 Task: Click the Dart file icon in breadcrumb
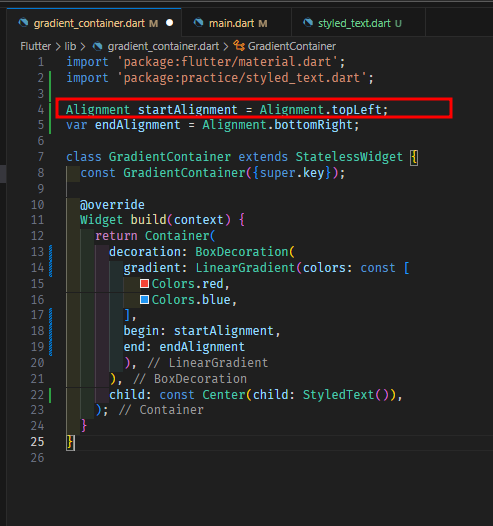[x=98, y=46]
